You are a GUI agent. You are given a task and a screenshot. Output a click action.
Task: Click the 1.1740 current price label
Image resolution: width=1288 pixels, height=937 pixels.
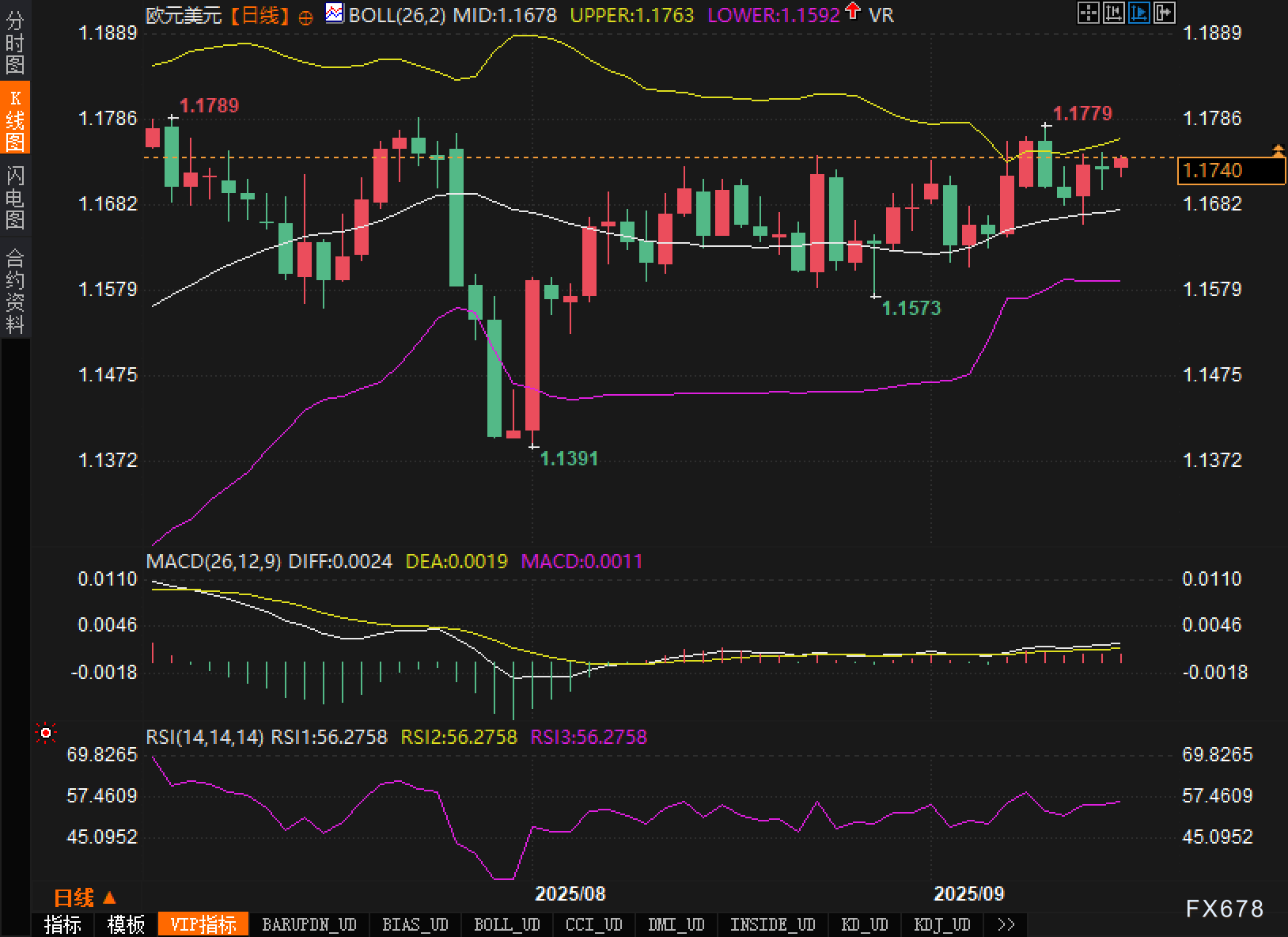click(1230, 170)
